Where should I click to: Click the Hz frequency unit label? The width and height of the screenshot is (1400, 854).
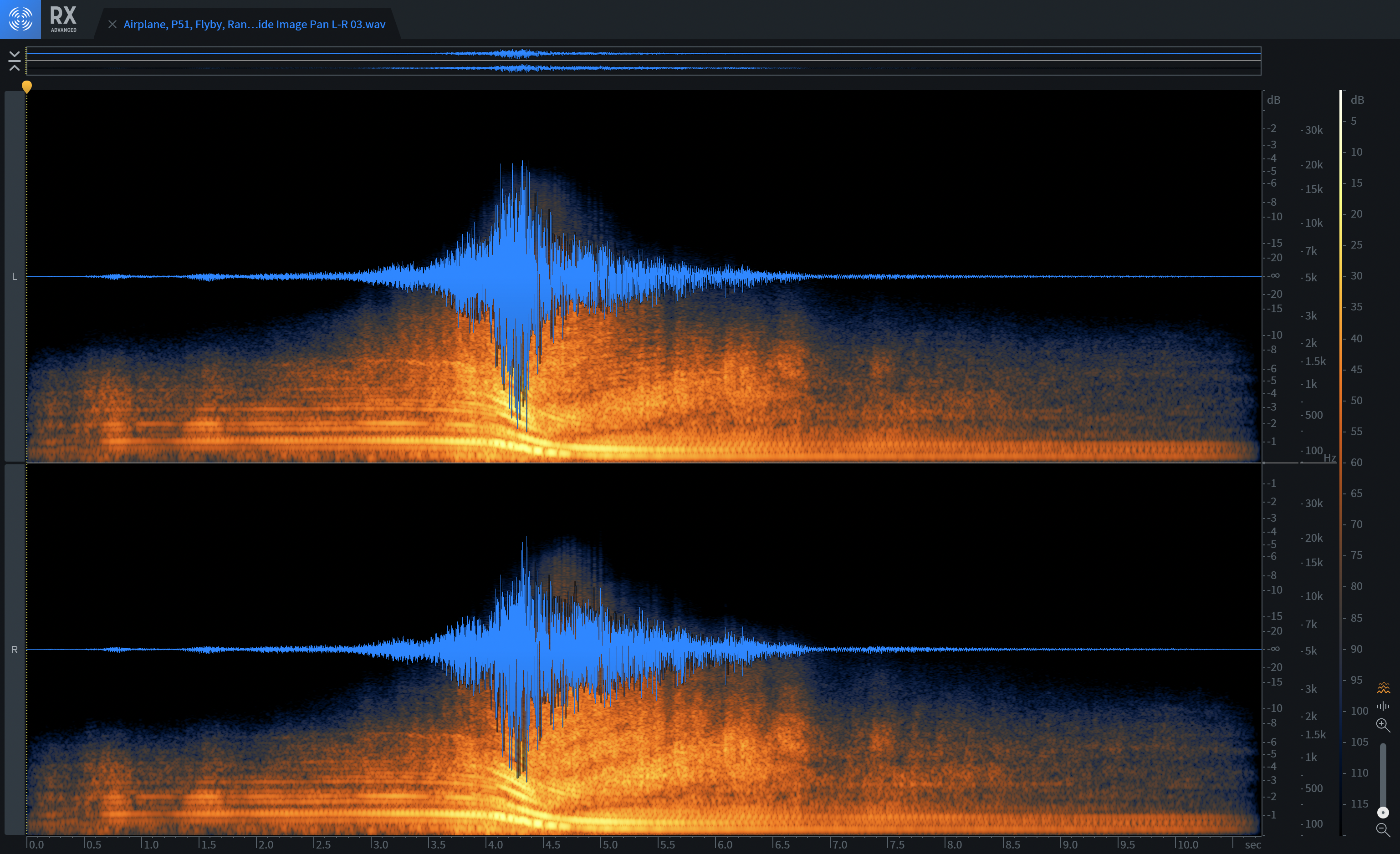[x=1329, y=457]
